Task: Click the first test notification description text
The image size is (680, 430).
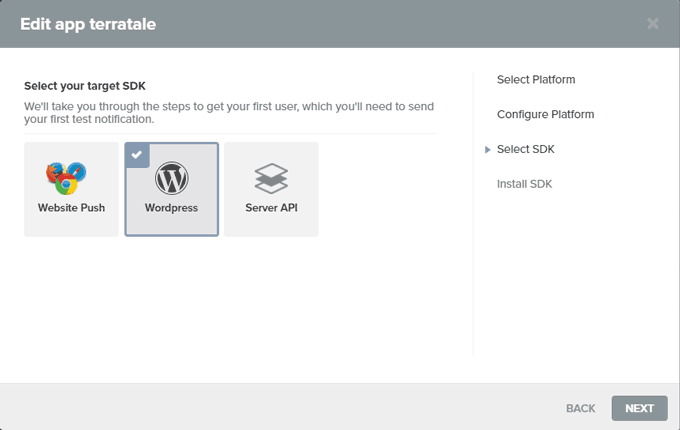Action: 229,113
